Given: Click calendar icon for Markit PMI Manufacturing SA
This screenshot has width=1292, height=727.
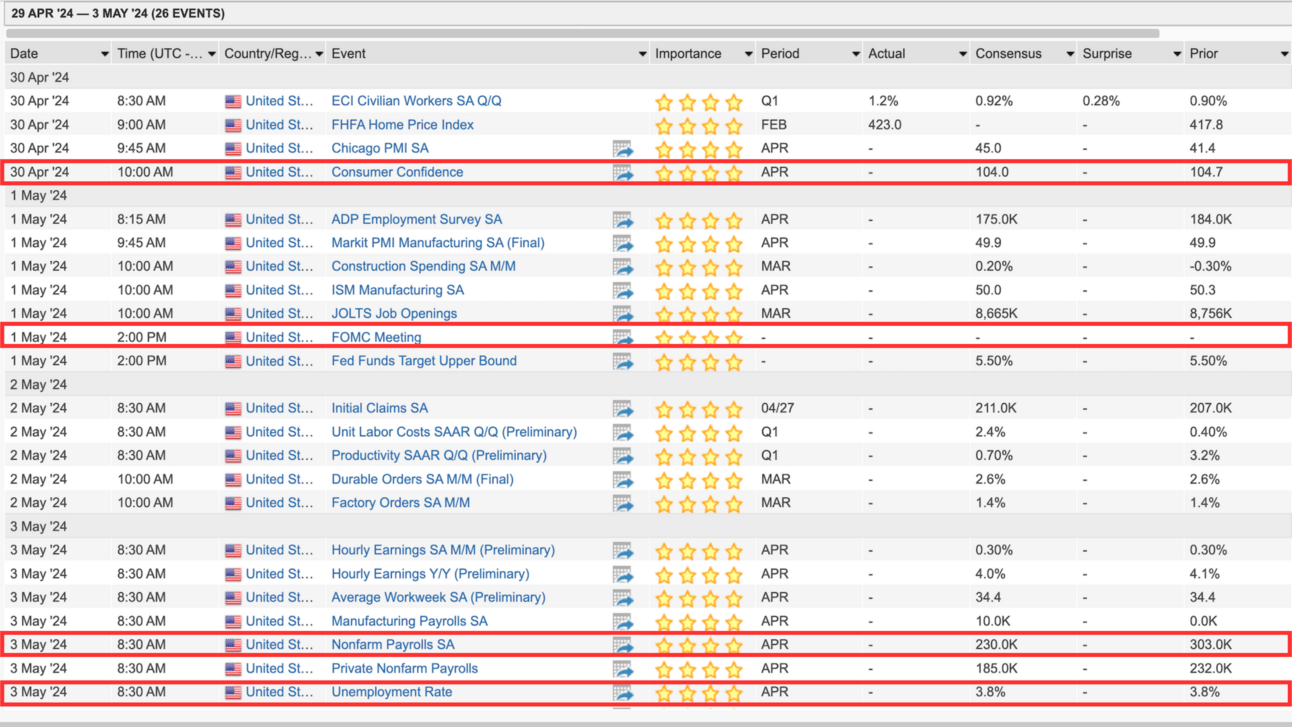Looking at the screenshot, I should (623, 243).
